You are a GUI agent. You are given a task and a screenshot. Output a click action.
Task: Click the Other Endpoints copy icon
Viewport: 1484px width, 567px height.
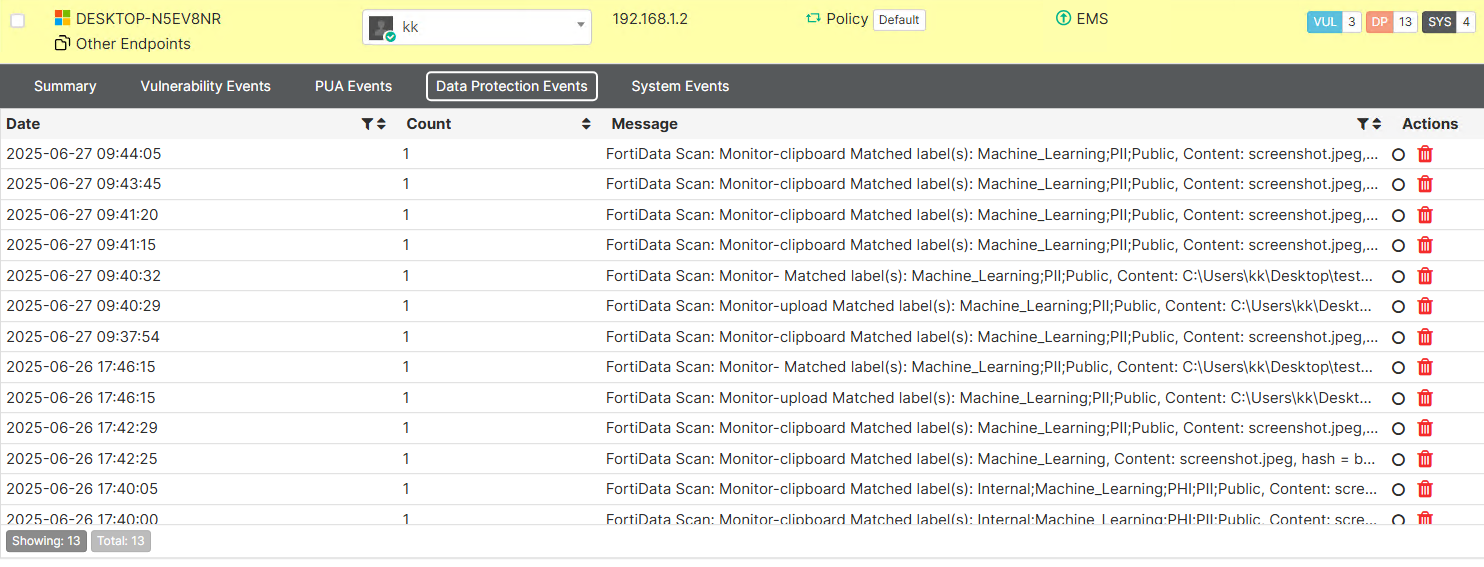click(x=62, y=44)
